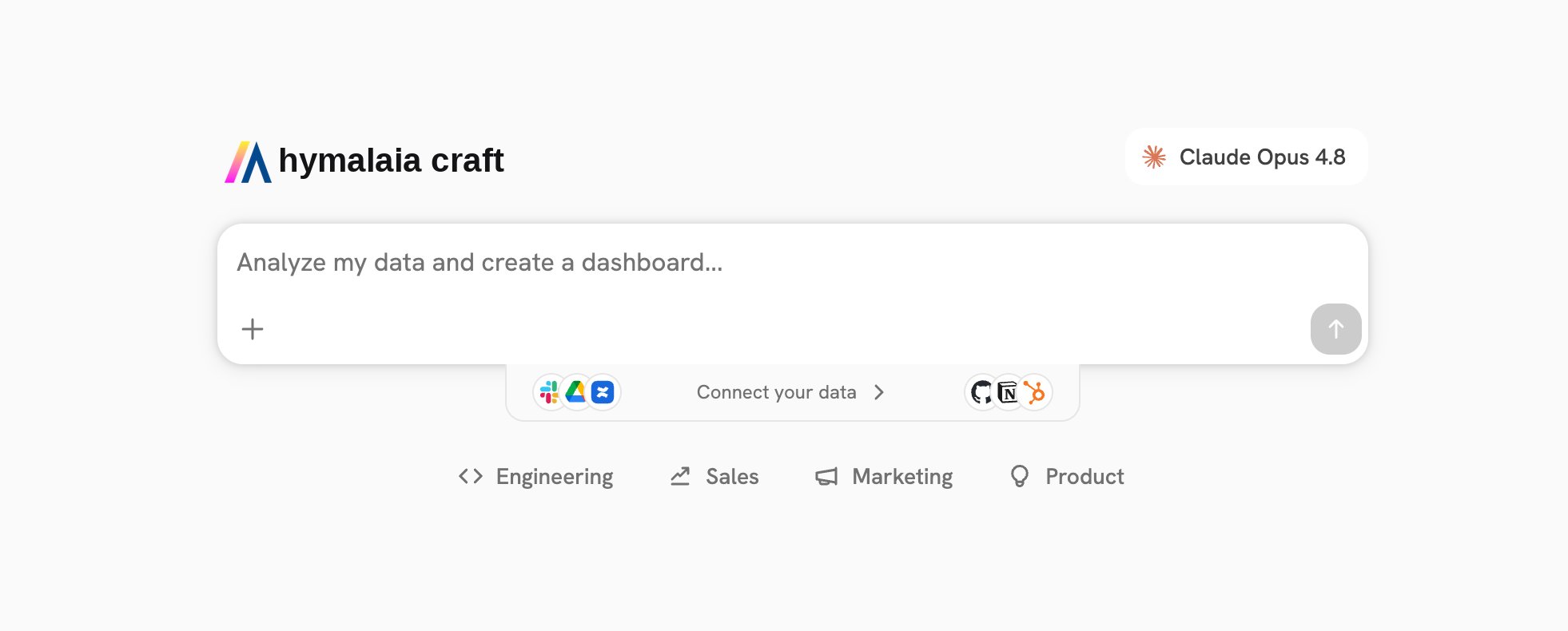Select the HubSpot connector icon
This screenshot has width=1568, height=631.
click(1035, 392)
